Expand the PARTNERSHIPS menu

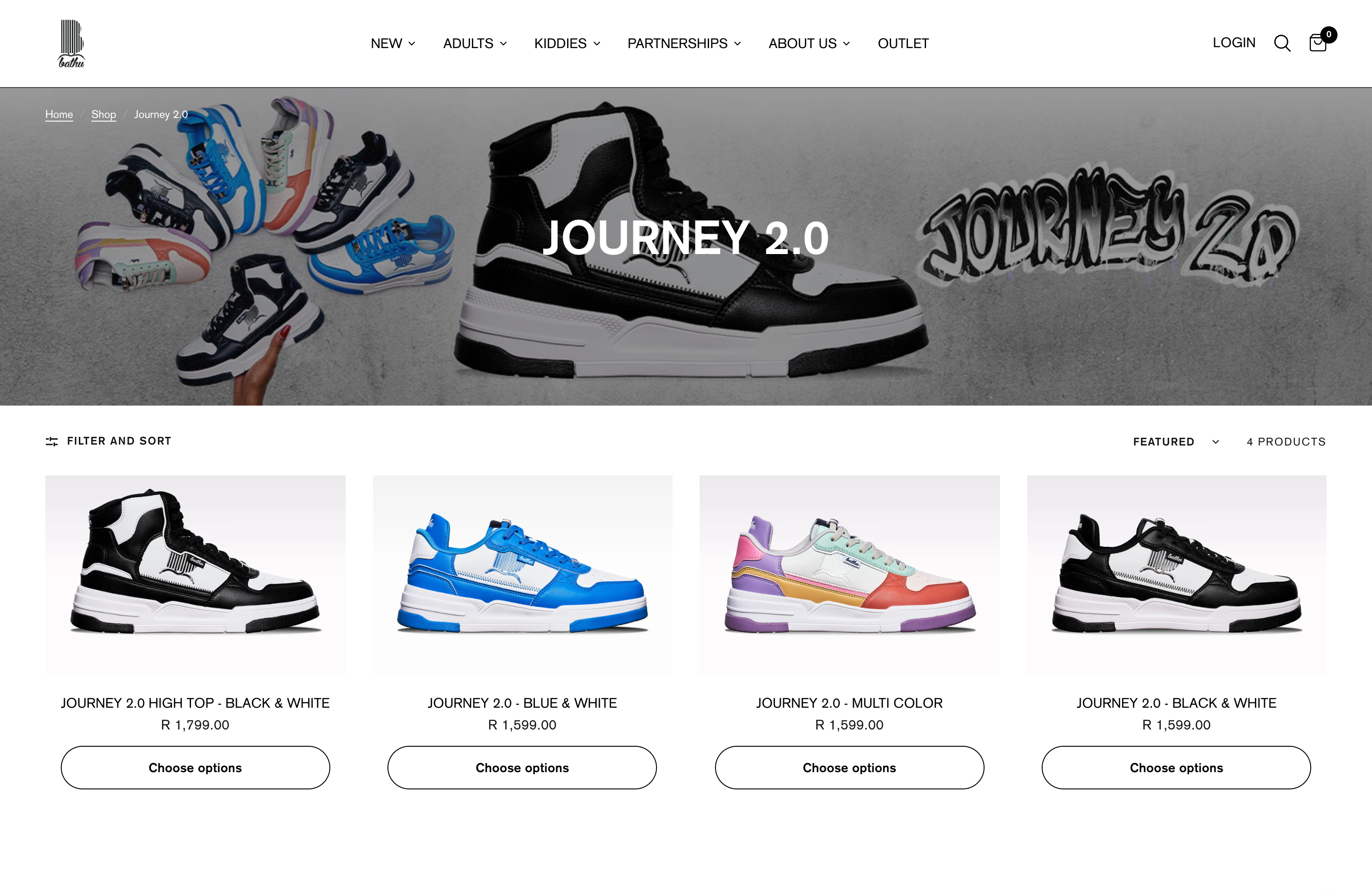tap(684, 44)
